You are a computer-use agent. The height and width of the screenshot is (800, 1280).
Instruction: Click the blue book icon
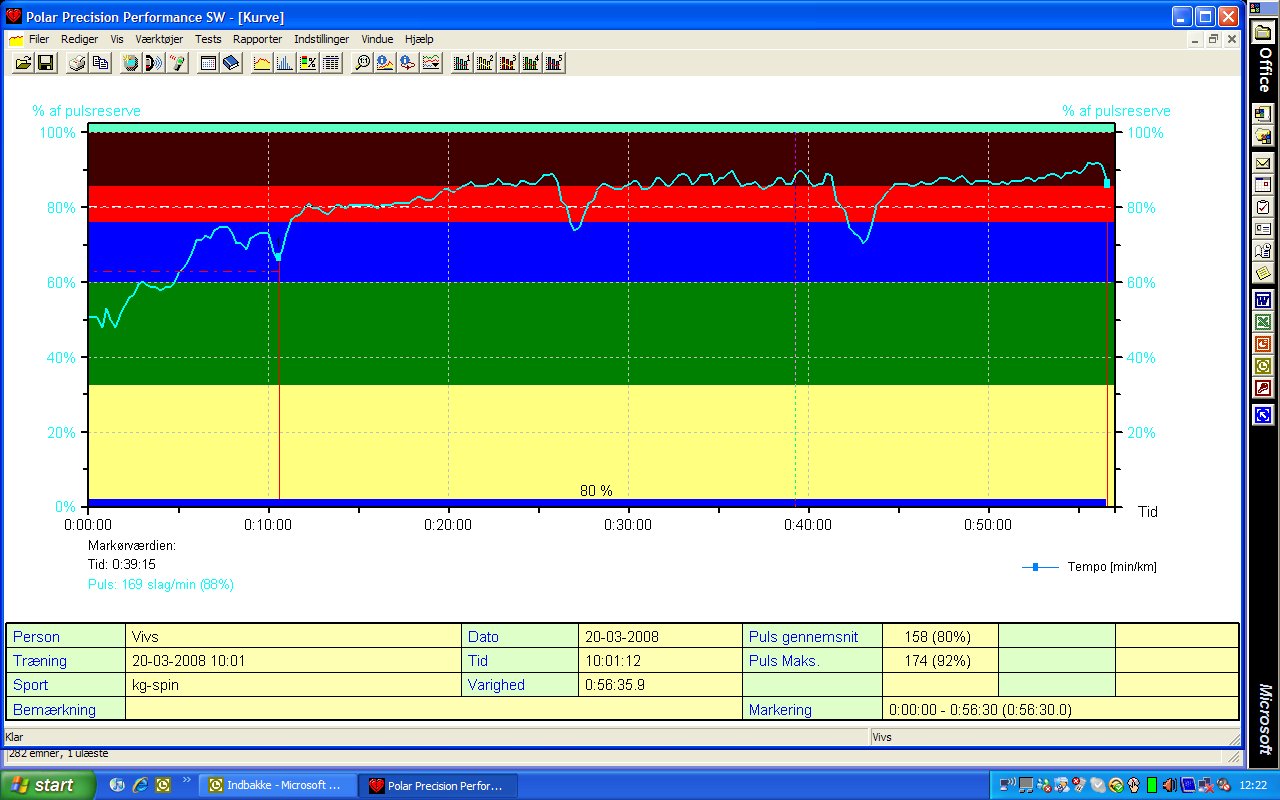tap(230, 63)
